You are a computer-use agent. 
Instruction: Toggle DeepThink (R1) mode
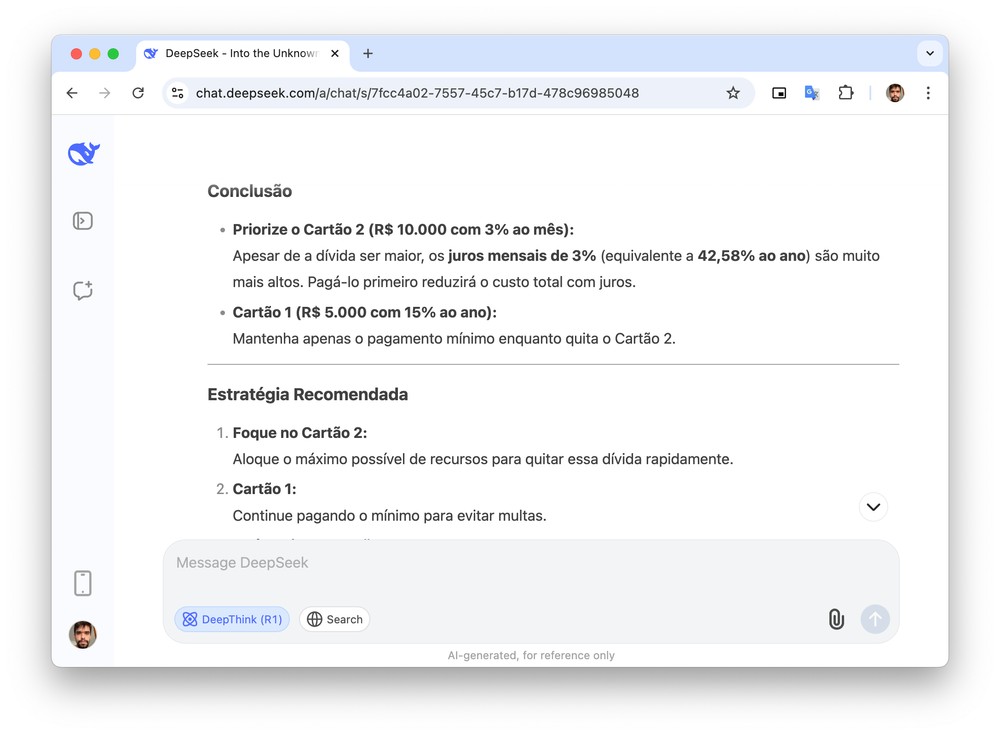tap(232, 619)
